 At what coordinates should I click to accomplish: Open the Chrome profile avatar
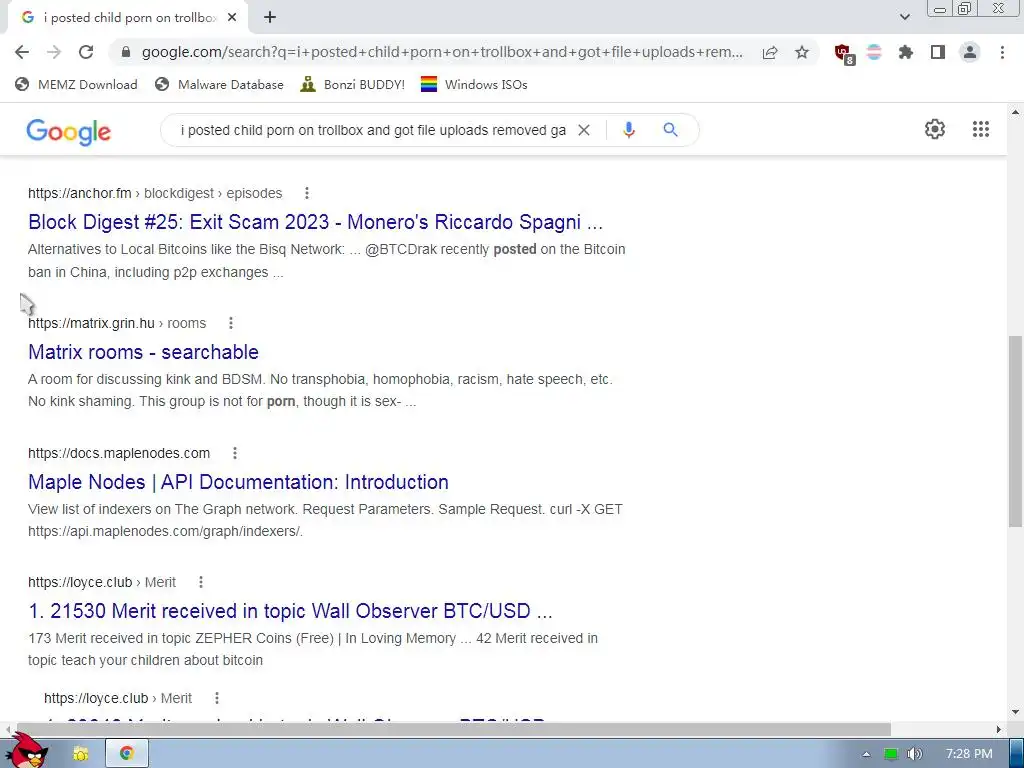(x=970, y=52)
